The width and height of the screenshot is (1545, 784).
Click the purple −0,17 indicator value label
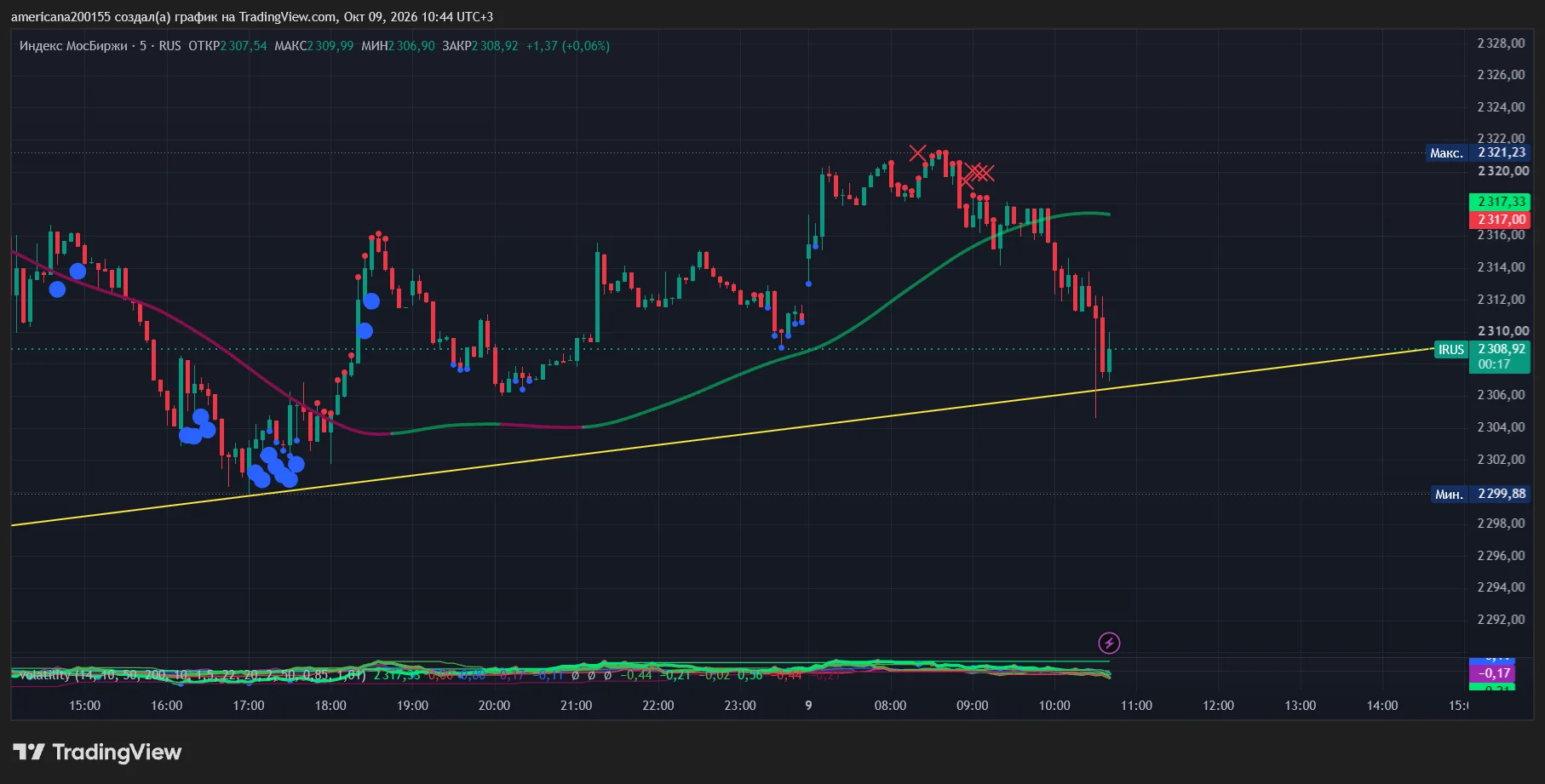pyautogui.click(x=1492, y=673)
